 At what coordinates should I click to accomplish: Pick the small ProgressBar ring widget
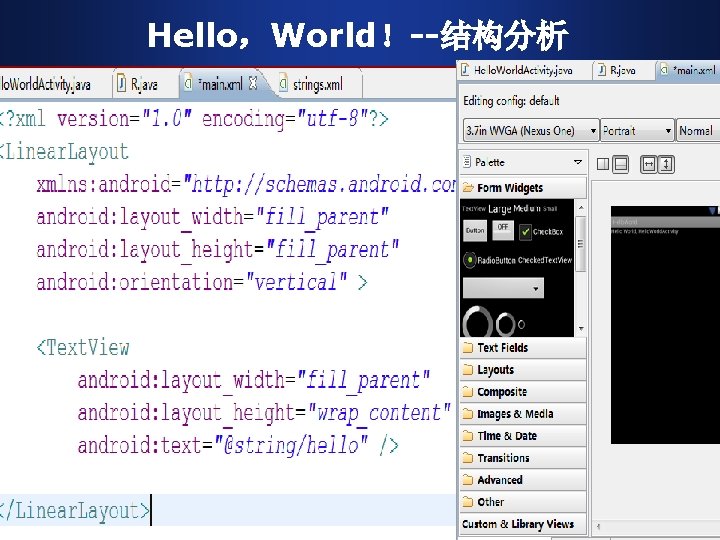click(521, 325)
